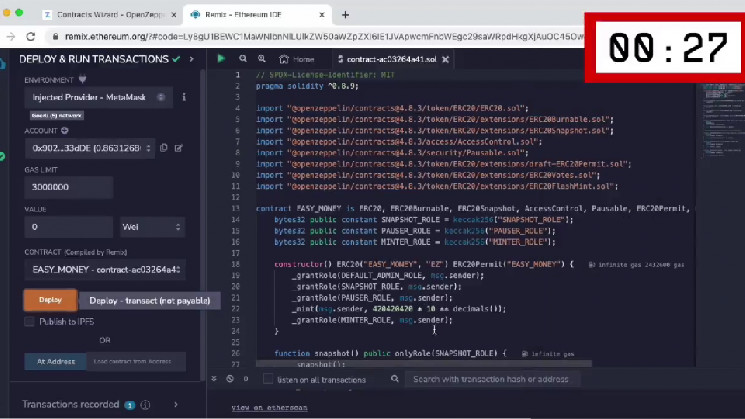This screenshot has height=419, width=745.
Task: Click the Transactions recorded count badge
Action: point(130,405)
